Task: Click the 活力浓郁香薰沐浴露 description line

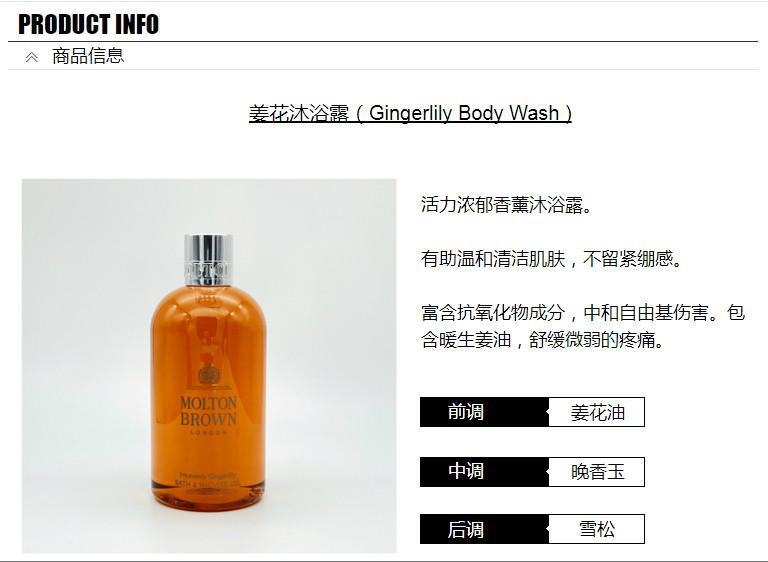Action: coord(507,205)
